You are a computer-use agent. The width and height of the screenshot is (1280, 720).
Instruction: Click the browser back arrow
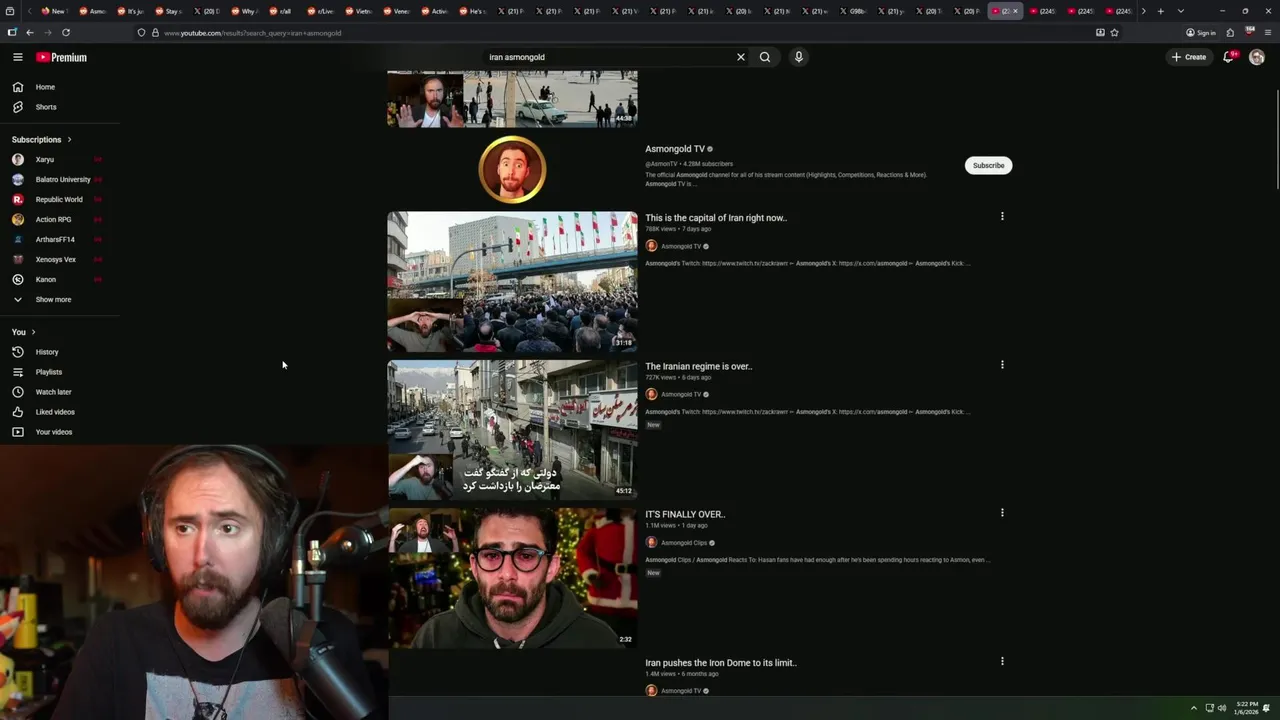click(x=29, y=32)
